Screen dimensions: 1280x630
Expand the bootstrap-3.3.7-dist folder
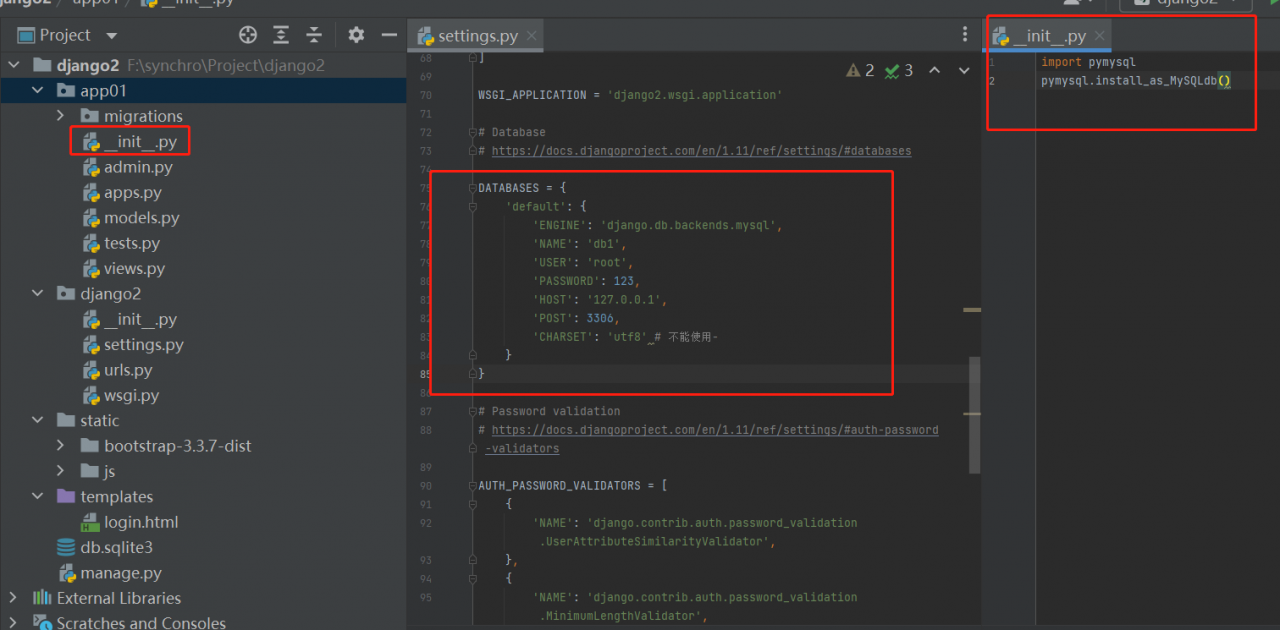click(61, 446)
